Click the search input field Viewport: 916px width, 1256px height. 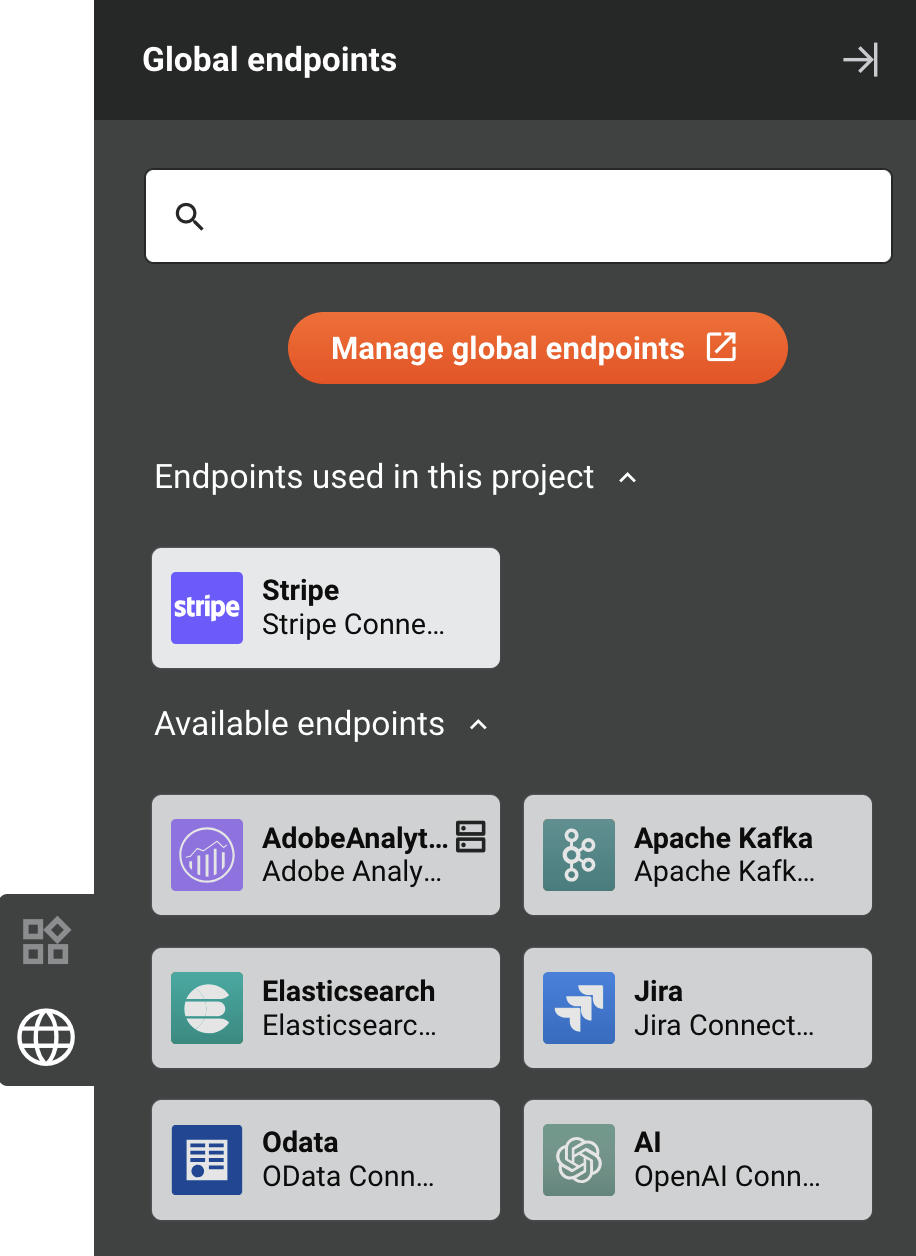click(518, 216)
